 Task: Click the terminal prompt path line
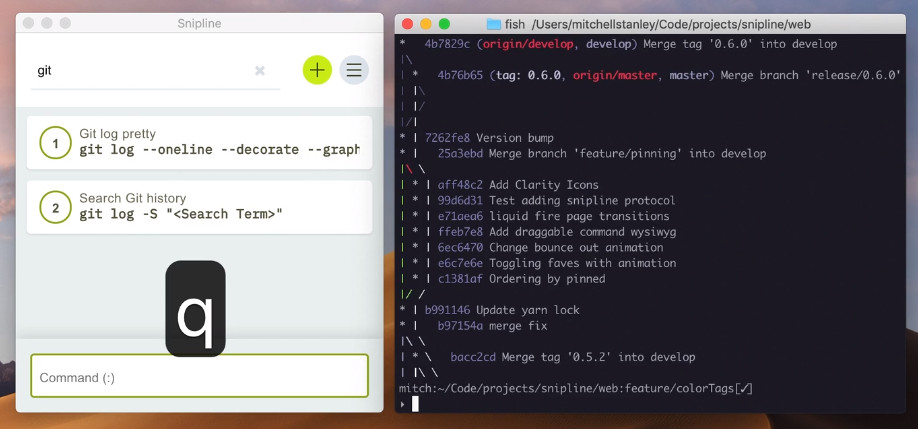click(575, 388)
